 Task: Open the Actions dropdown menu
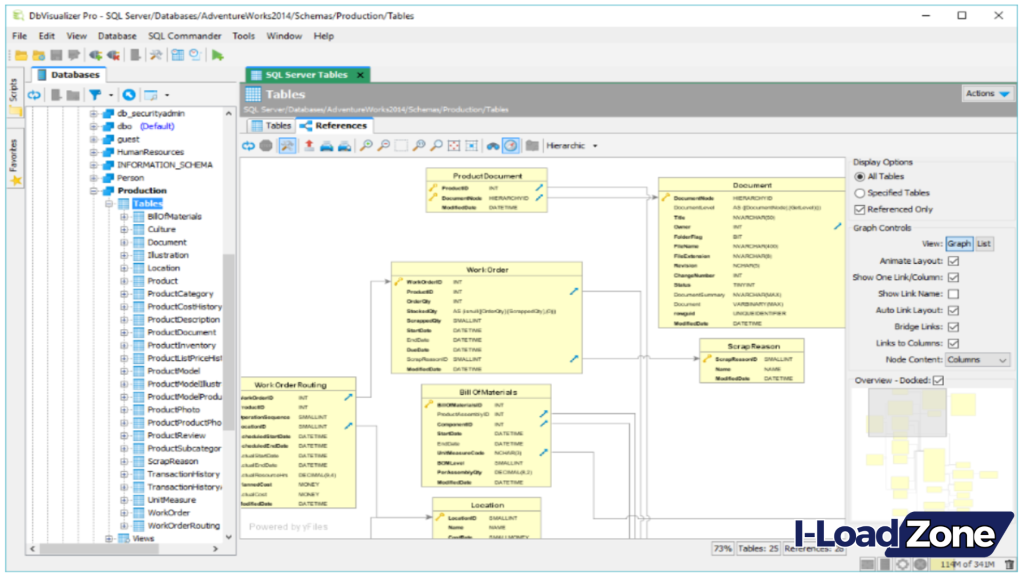point(987,94)
